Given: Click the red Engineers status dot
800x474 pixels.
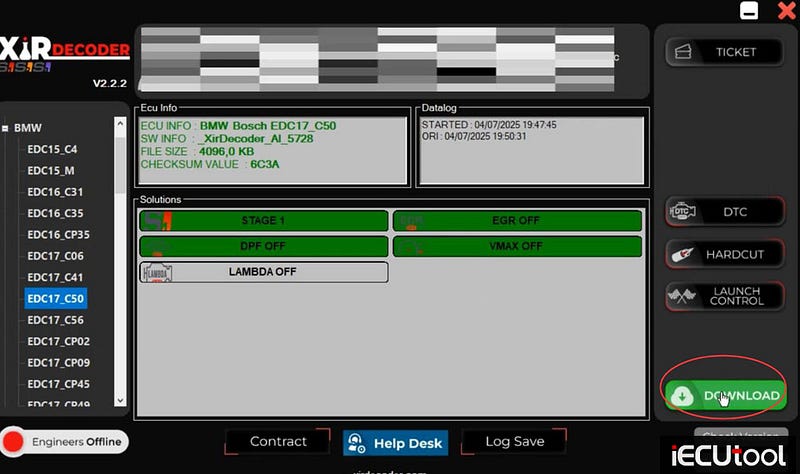Looking at the screenshot, I should tap(13, 442).
